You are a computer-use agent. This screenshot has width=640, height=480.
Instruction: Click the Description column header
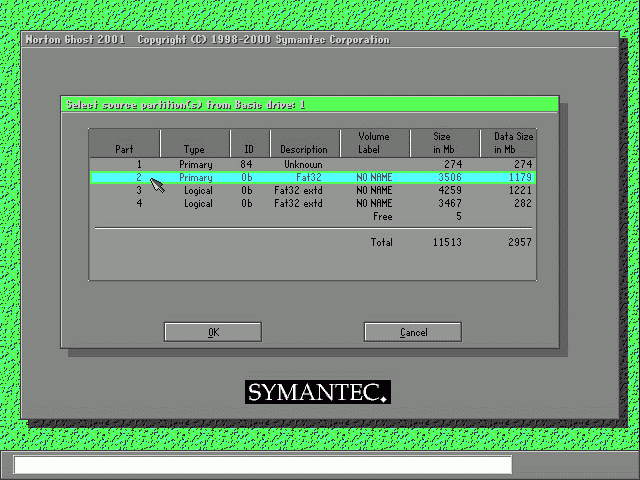[x=304, y=143]
